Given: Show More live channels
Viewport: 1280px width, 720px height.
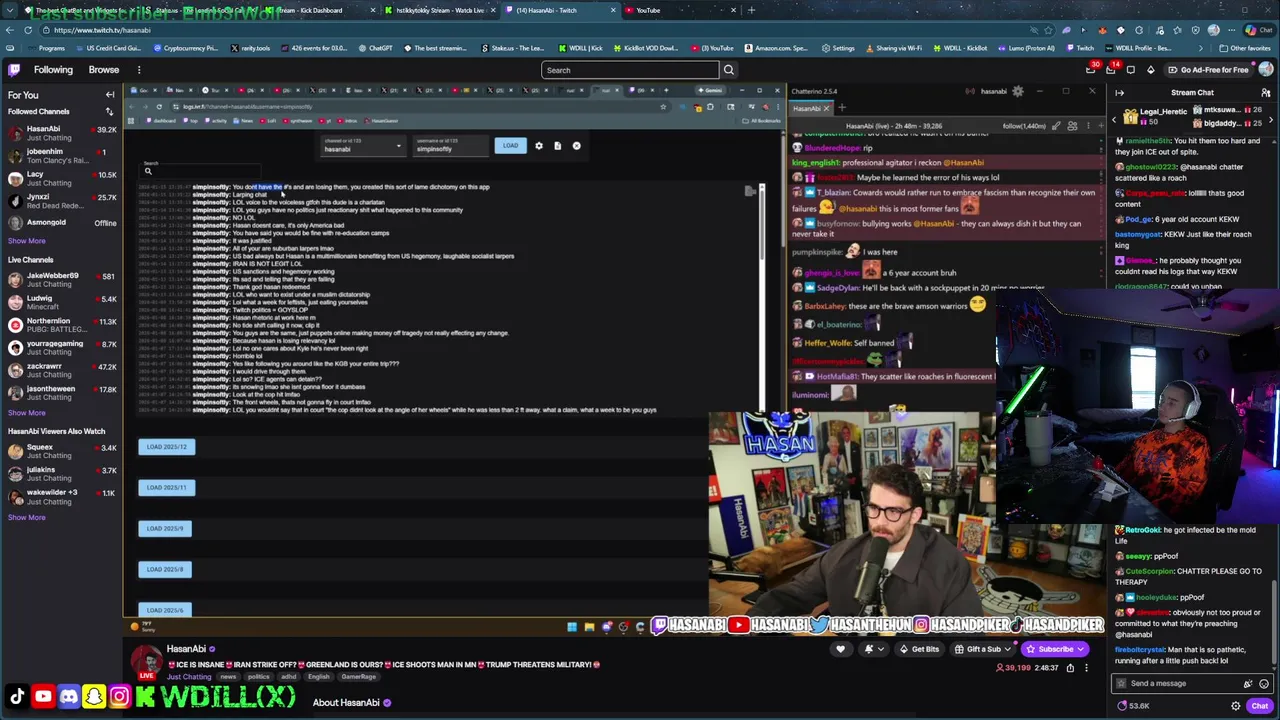Looking at the screenshot, I should (x=27, y=413).
